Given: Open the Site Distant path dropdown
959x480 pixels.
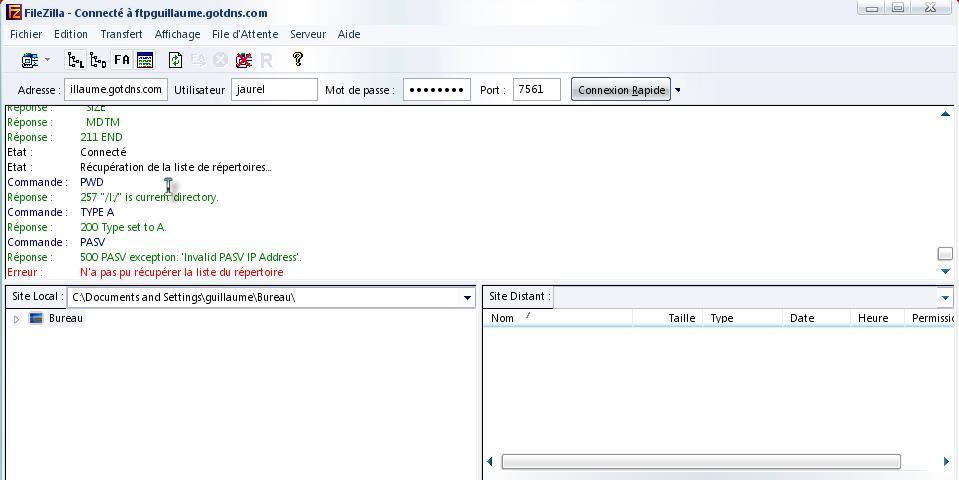Looking at the screenshot, I should coord(946,298).
